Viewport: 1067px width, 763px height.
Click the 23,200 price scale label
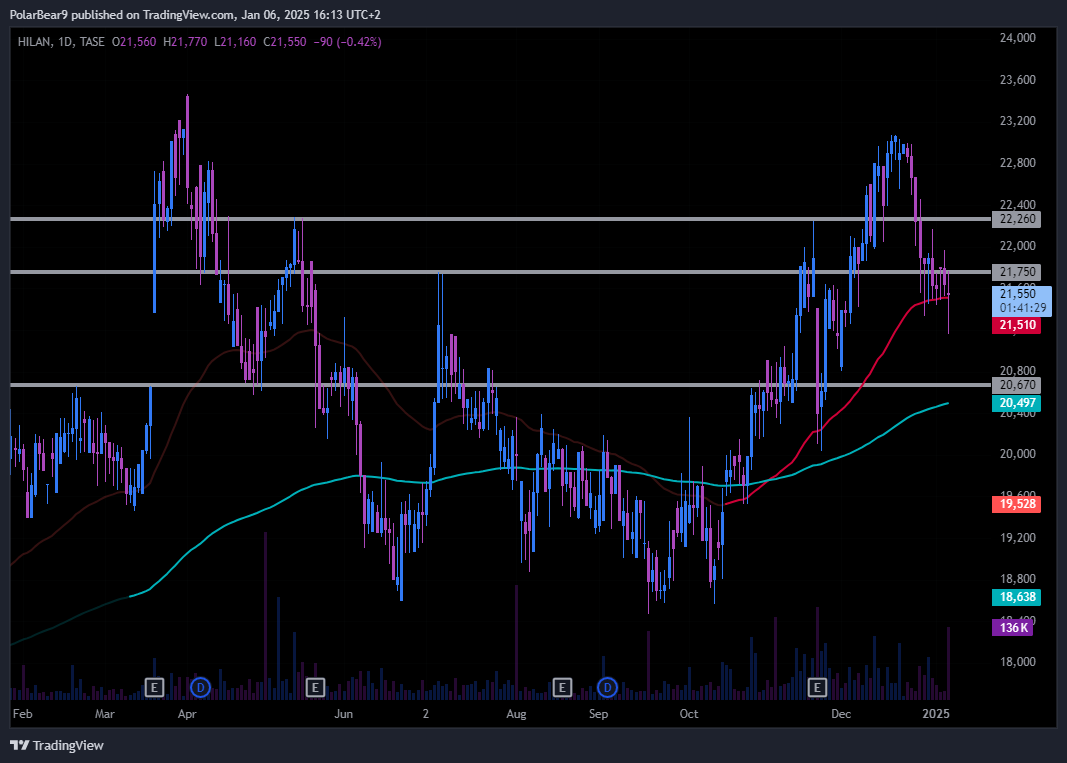tap(1017, 121)
